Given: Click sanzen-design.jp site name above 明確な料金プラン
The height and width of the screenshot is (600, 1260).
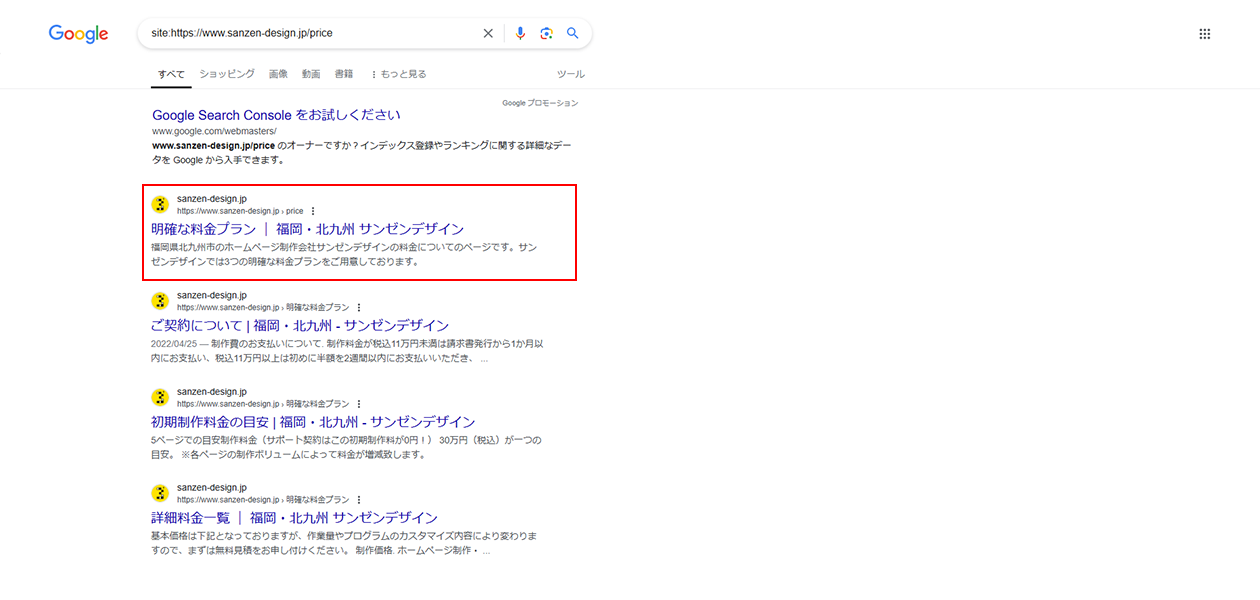Looking at the screenshot, I should coord(212,199).
